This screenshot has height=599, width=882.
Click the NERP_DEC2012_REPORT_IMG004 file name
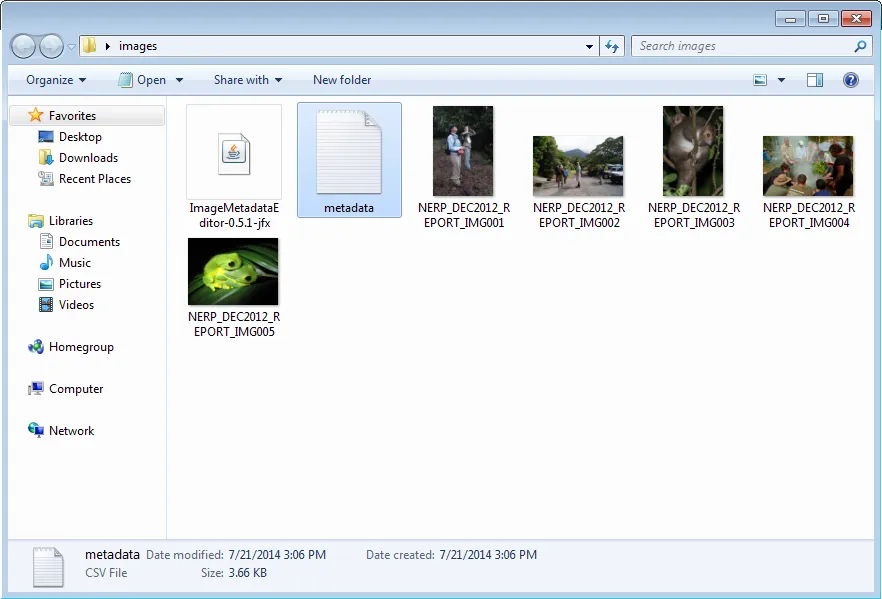tap(809, 215)
